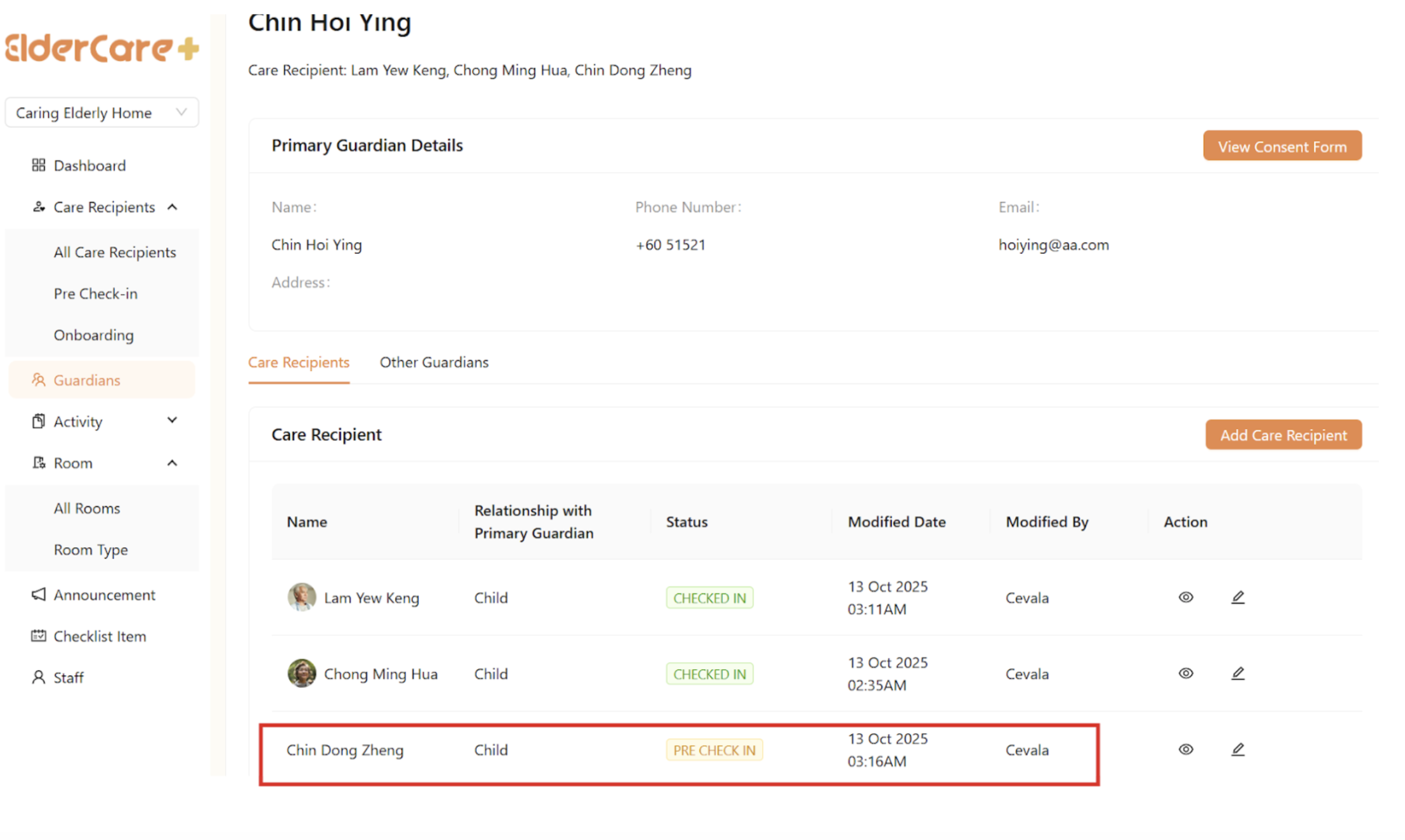
Task: Click edit pencil for Chin Dong Zheng
Action: tap(1238, 749)
